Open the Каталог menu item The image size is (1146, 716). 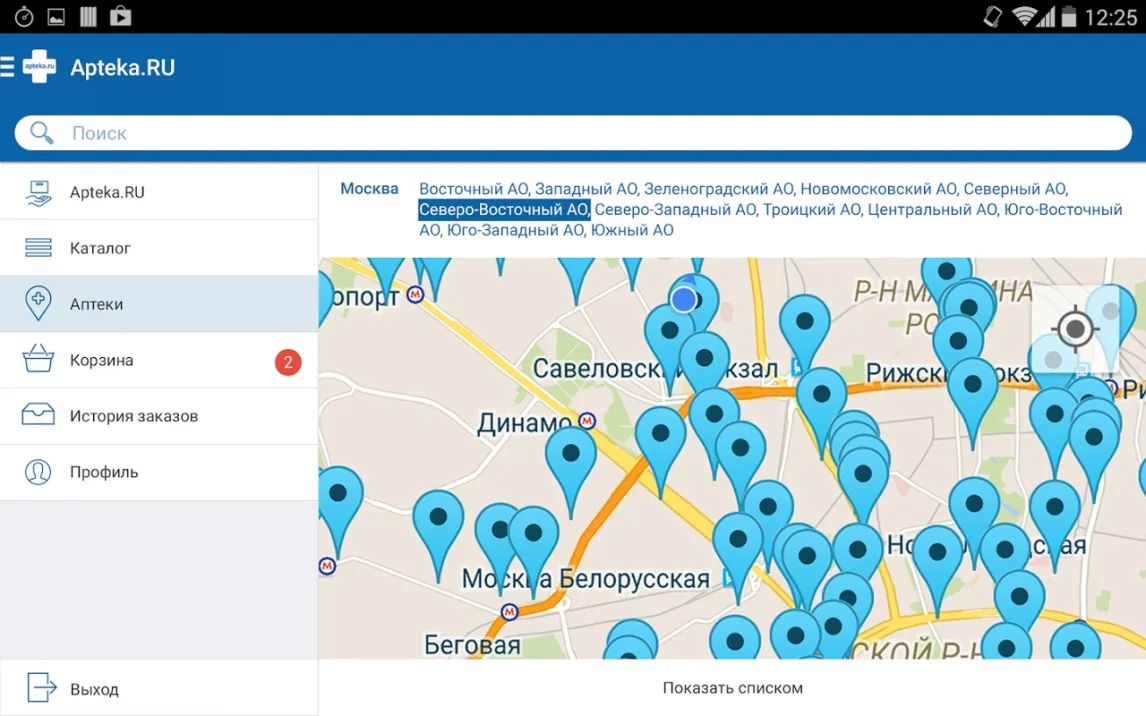pos(100,248)
